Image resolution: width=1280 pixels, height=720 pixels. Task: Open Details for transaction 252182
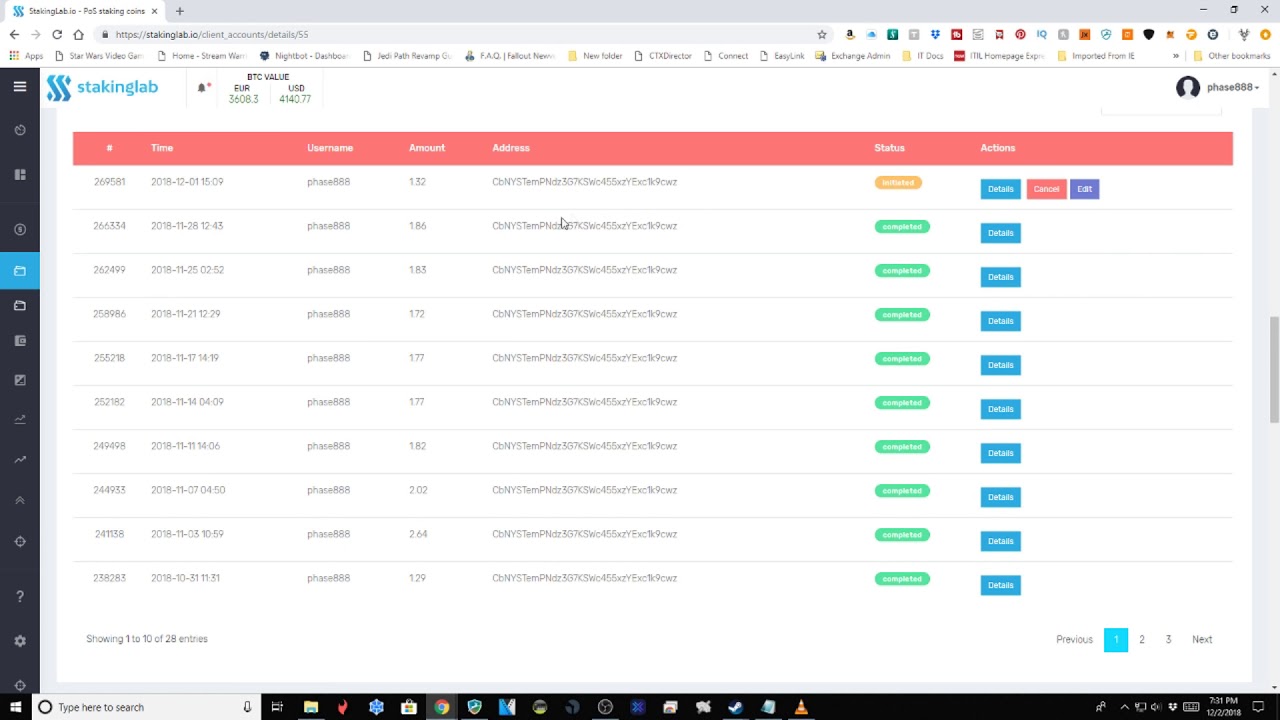tap(1000, 409)
